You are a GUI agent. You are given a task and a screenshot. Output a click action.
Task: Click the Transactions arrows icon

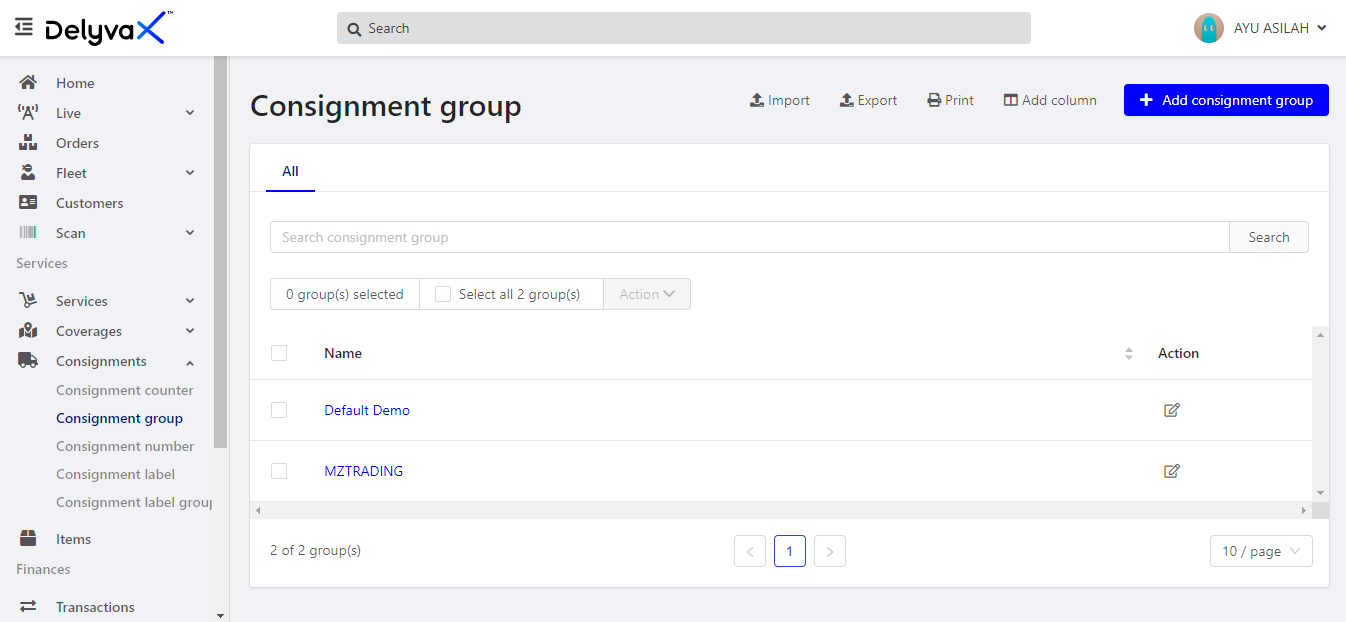click(x=28, y=607)
